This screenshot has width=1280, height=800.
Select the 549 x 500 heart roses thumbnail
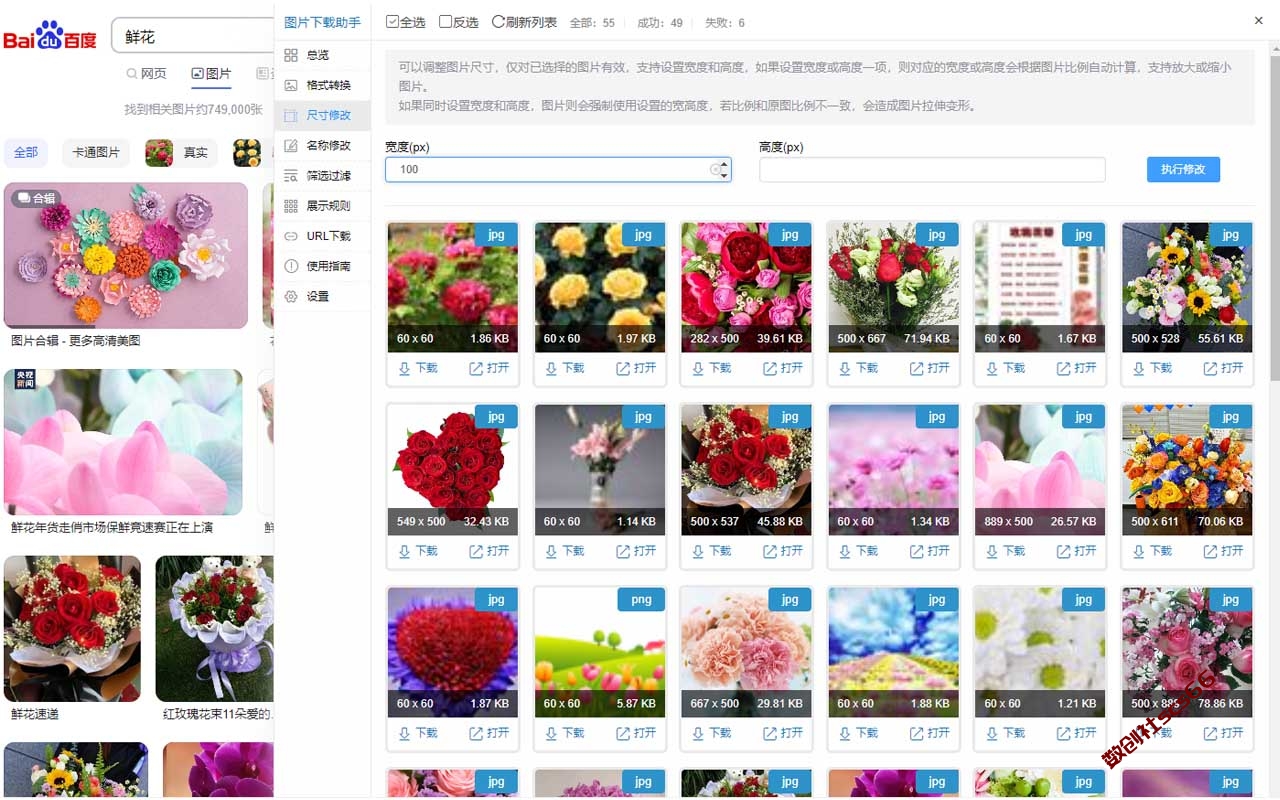[x=453, y=470]
